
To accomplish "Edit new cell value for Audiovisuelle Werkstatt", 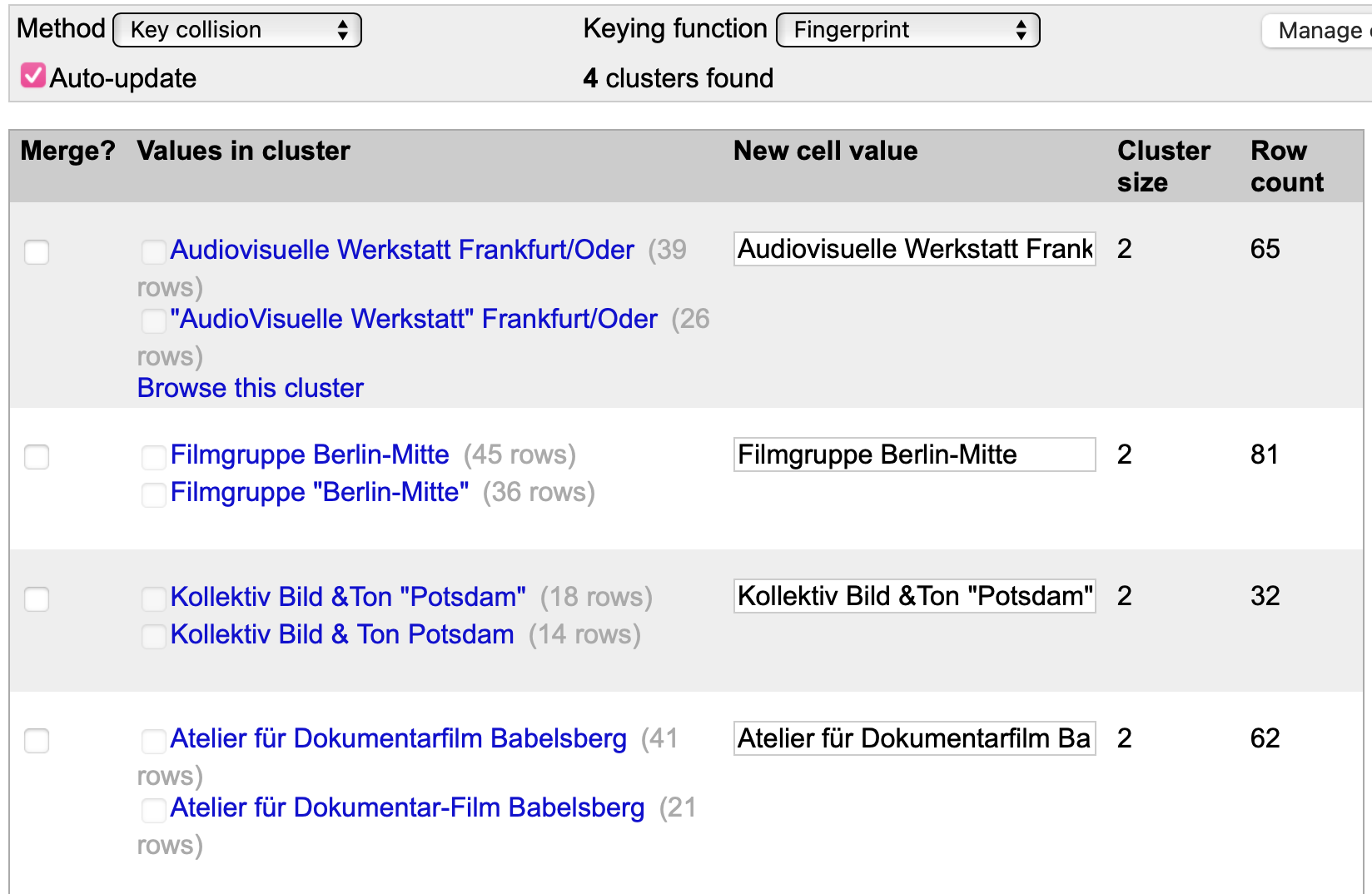I will [x=914, y=249].
